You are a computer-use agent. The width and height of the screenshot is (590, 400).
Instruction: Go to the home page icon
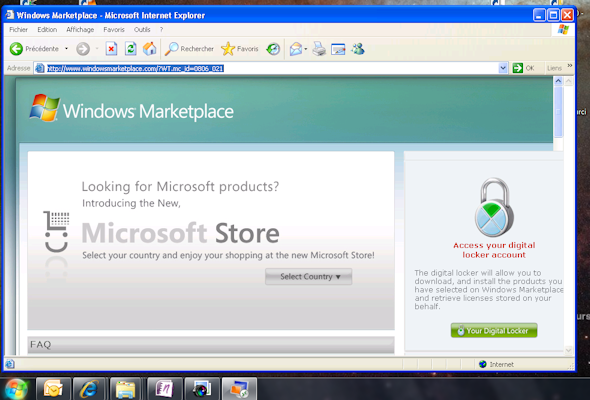tap(149, 49)
